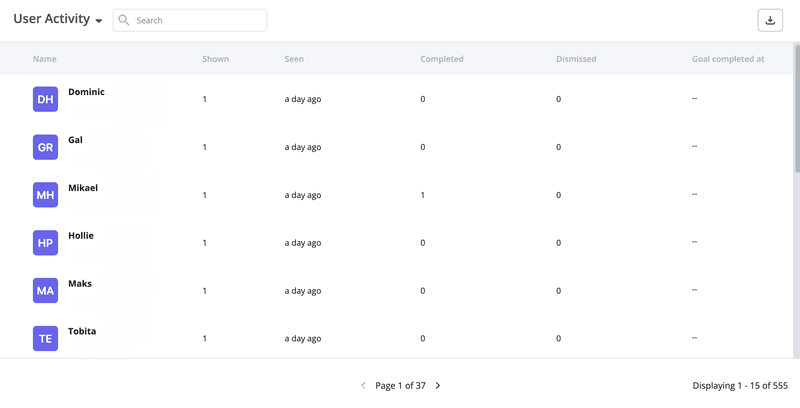Select the name Tobita
The image size is (800, 408).
[82, 332]
